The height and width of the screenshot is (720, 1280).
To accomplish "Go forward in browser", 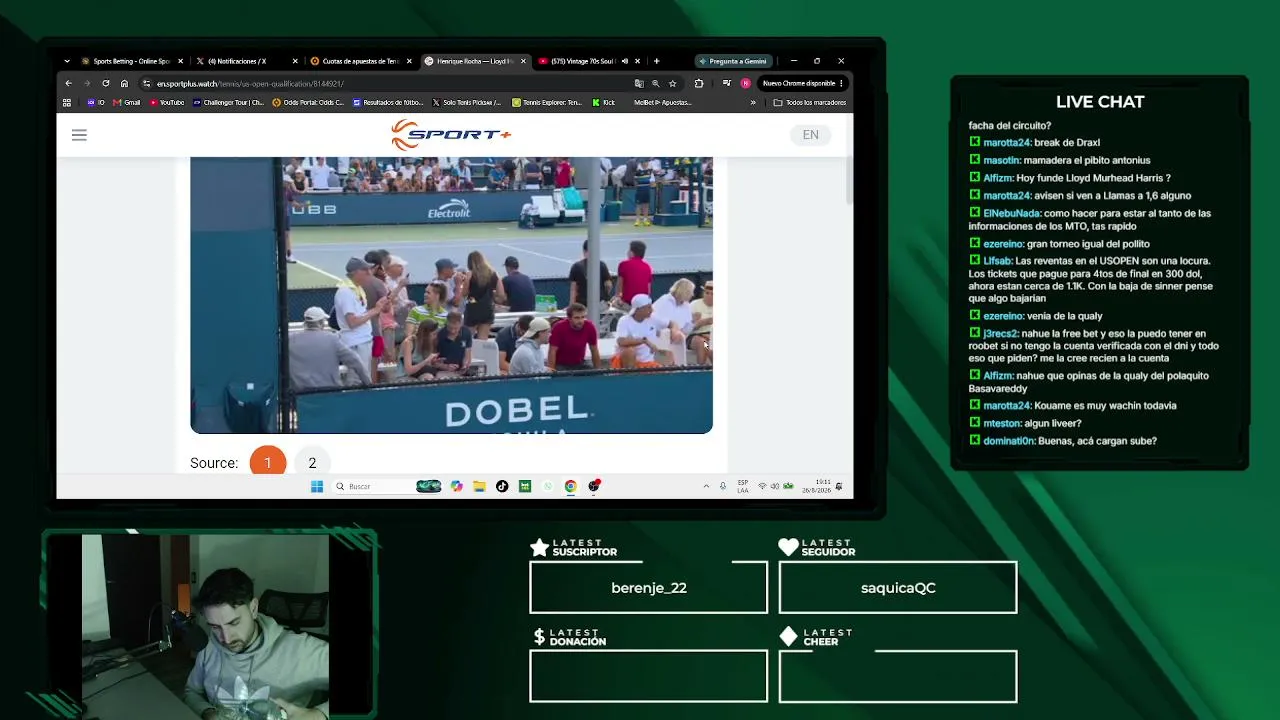I will 87,83.
